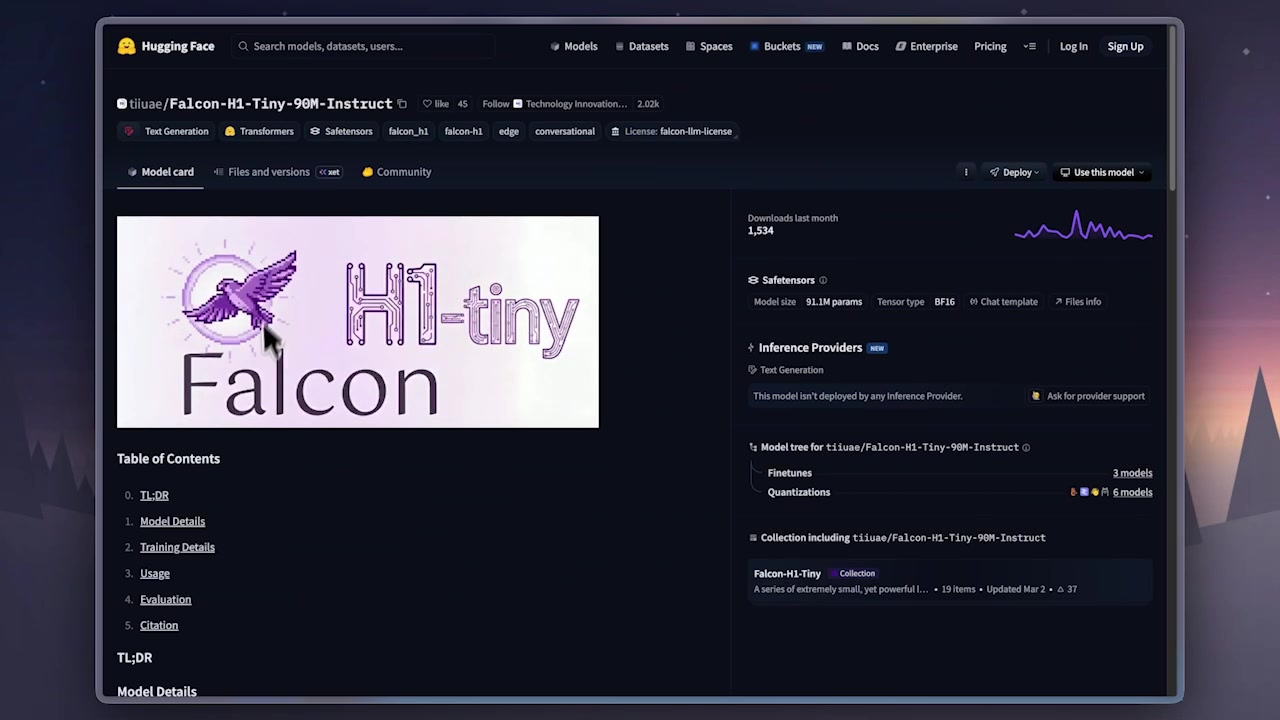Switch to Files and versions tab
The image size is (1280, 720).
pyautogui.click(x=277, y=172)
